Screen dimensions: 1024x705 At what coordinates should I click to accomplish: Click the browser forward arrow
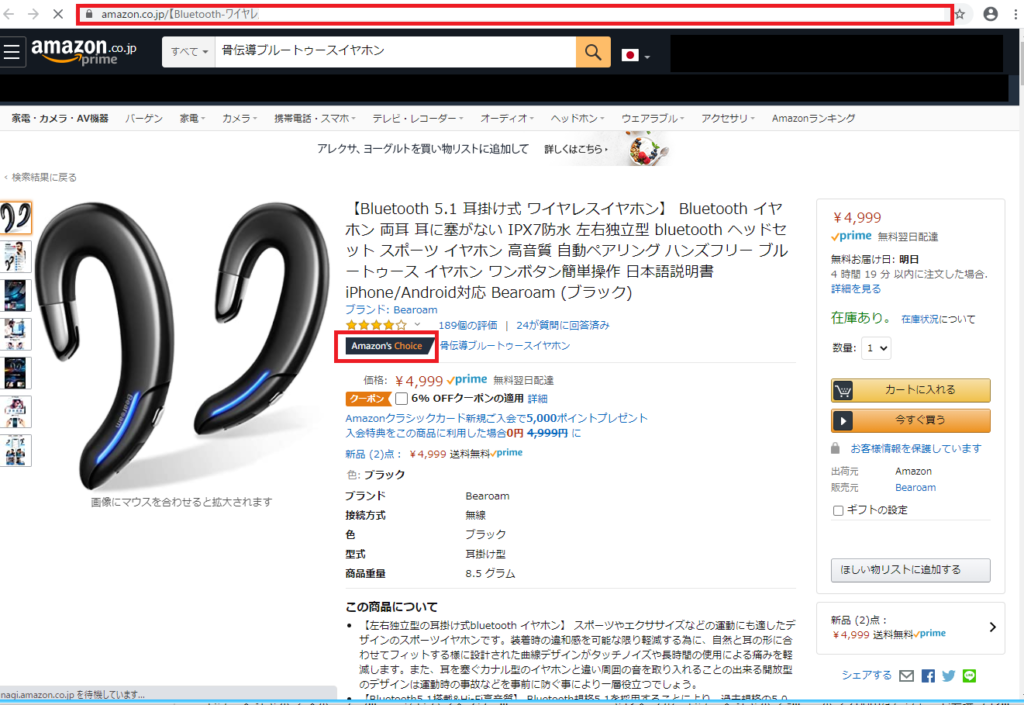click(33, 14)
